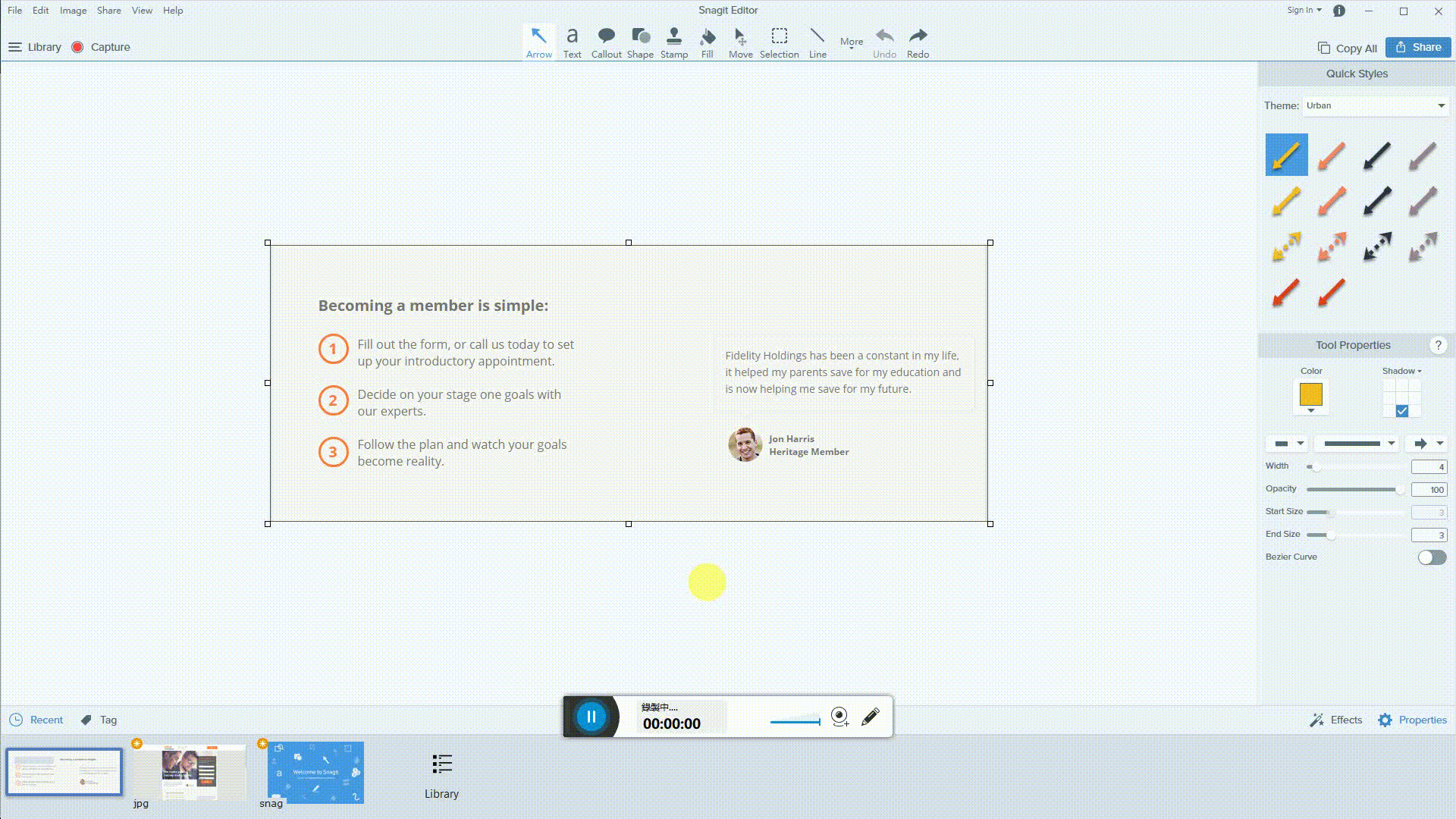Open the Image menu
Screen dimensions: 1456x819
point(73,10)
